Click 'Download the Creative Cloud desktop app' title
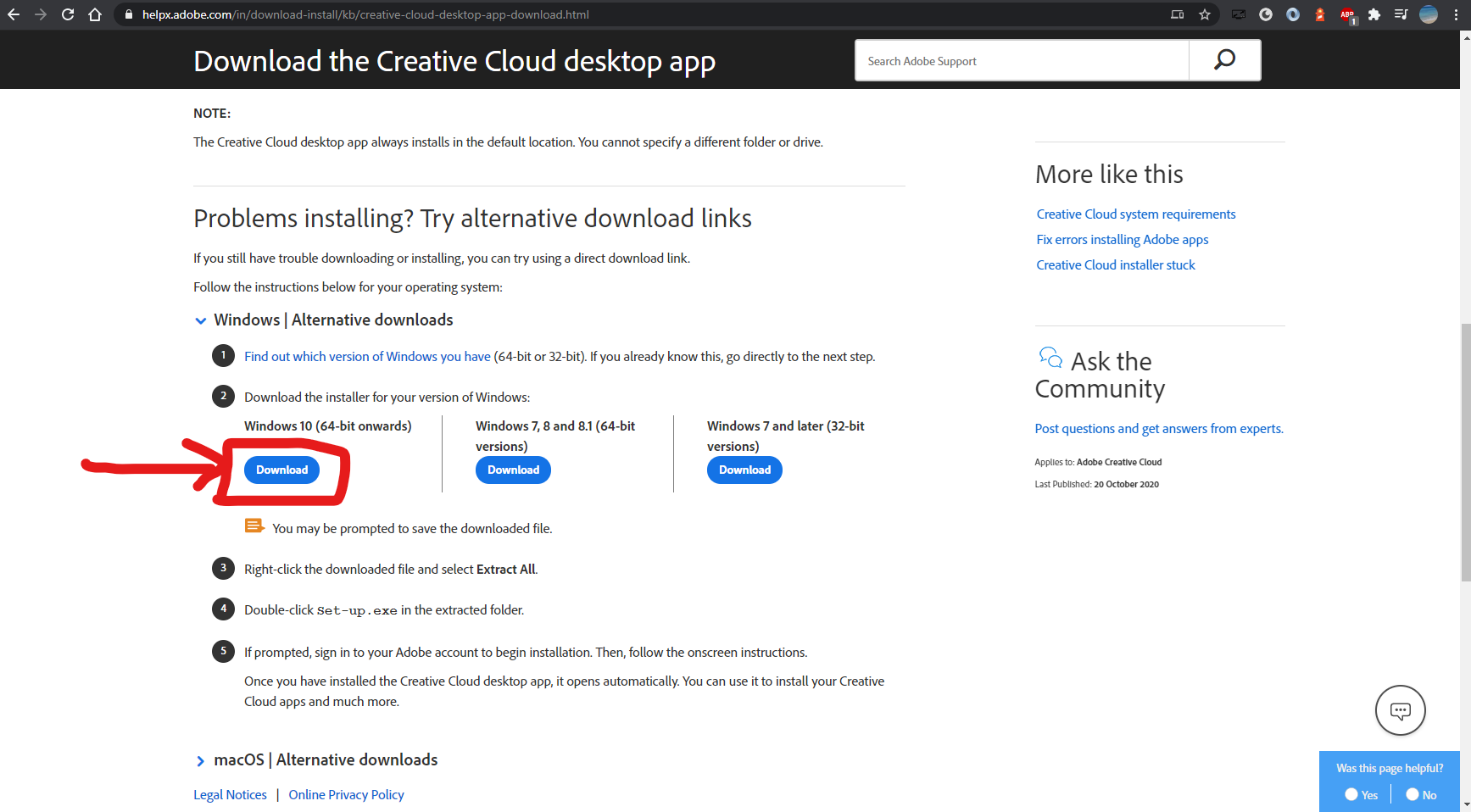 [454, 62]
